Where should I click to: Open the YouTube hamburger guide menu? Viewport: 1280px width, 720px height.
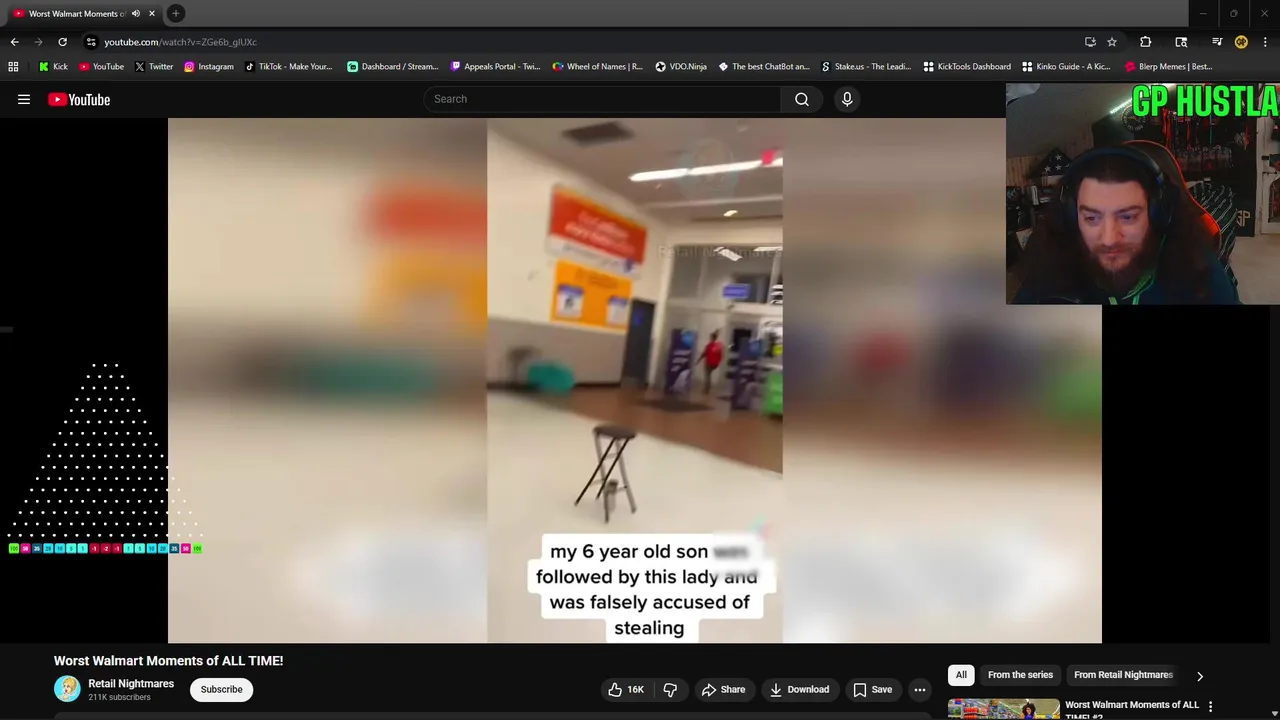click(x=24, y=99)
